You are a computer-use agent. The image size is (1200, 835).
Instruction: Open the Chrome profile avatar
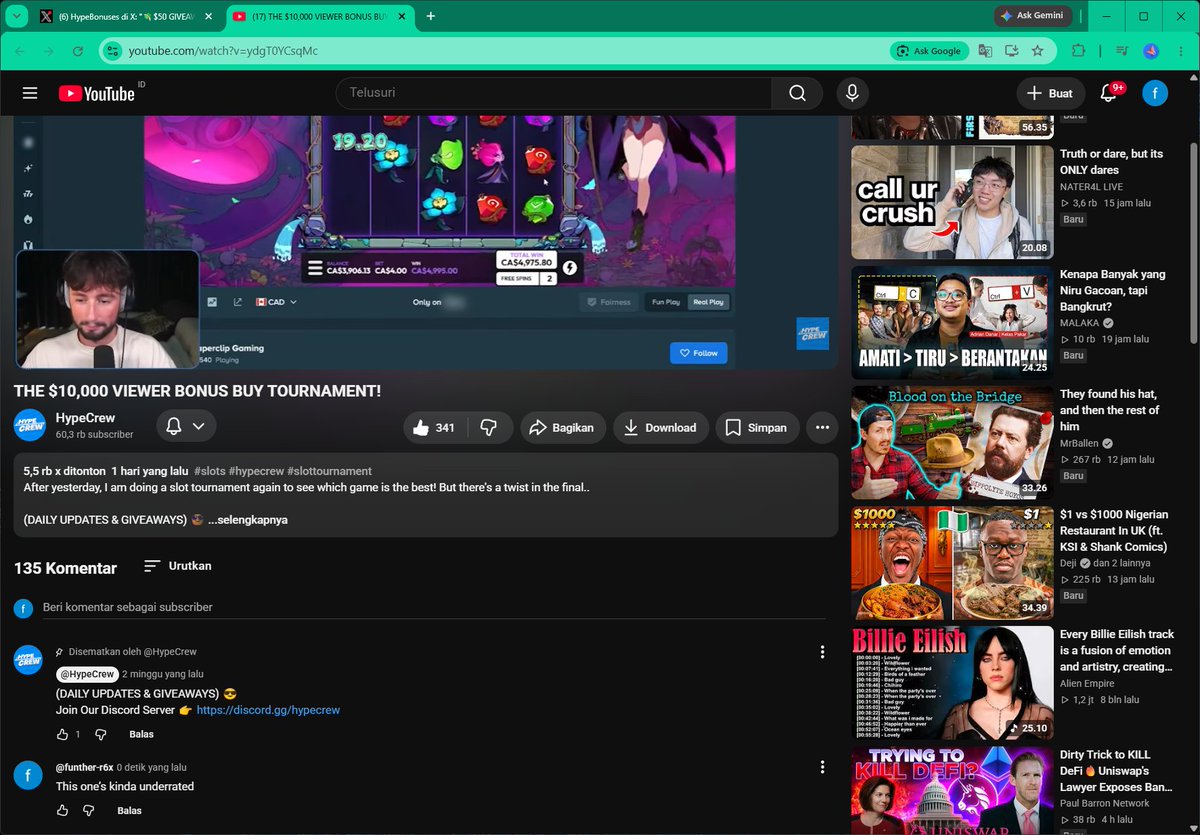click(x=1151, y=50)
